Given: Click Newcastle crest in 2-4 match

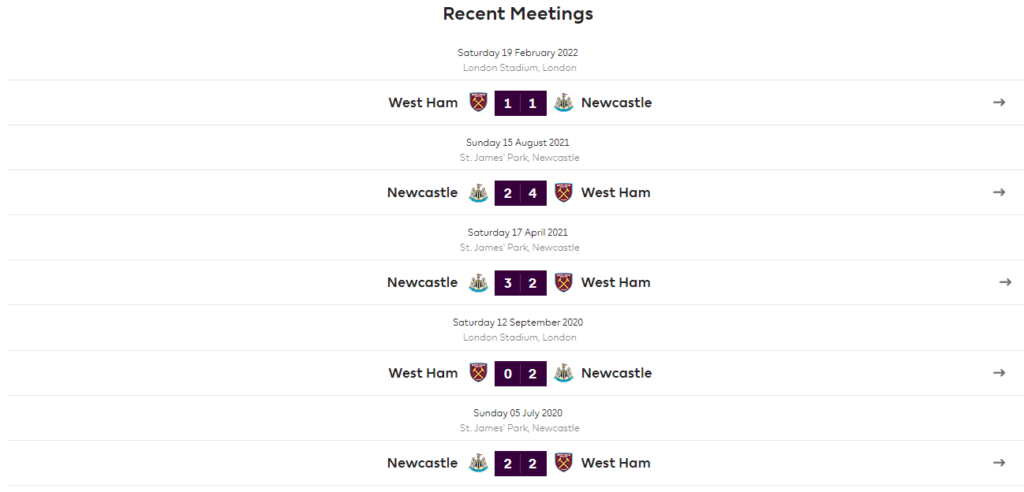Looking at the screenshot, I should 479,193.
